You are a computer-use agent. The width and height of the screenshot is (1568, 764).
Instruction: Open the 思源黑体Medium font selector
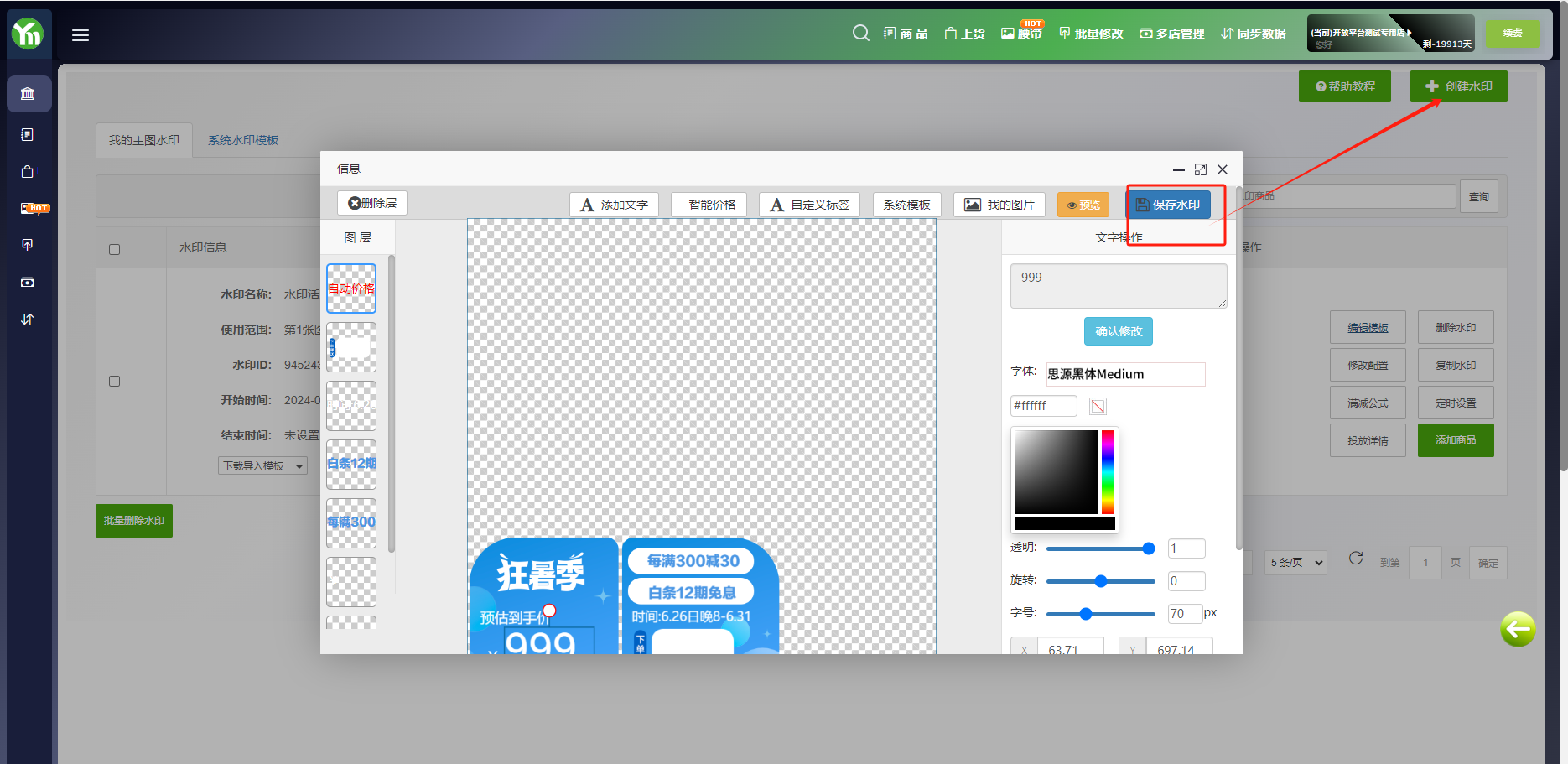[1124, 374]
